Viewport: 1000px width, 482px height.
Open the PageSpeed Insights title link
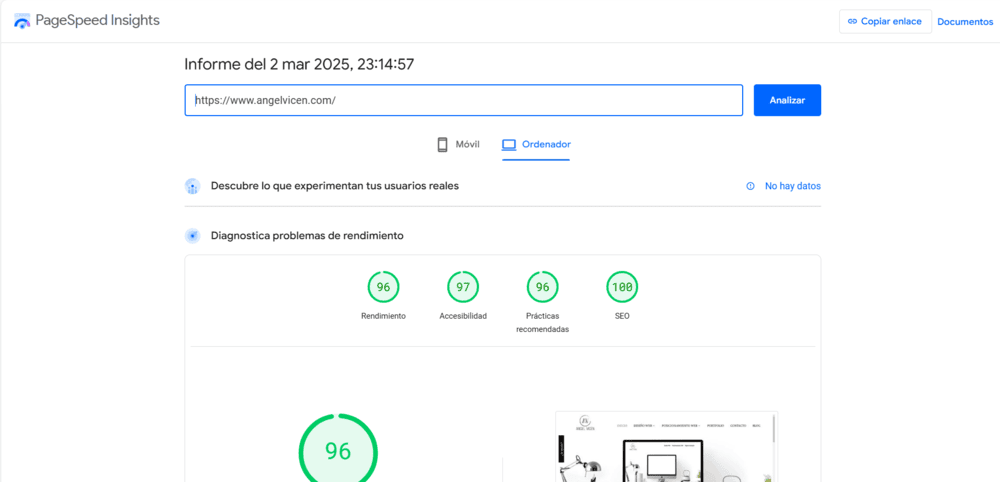(x=98, y=20)
